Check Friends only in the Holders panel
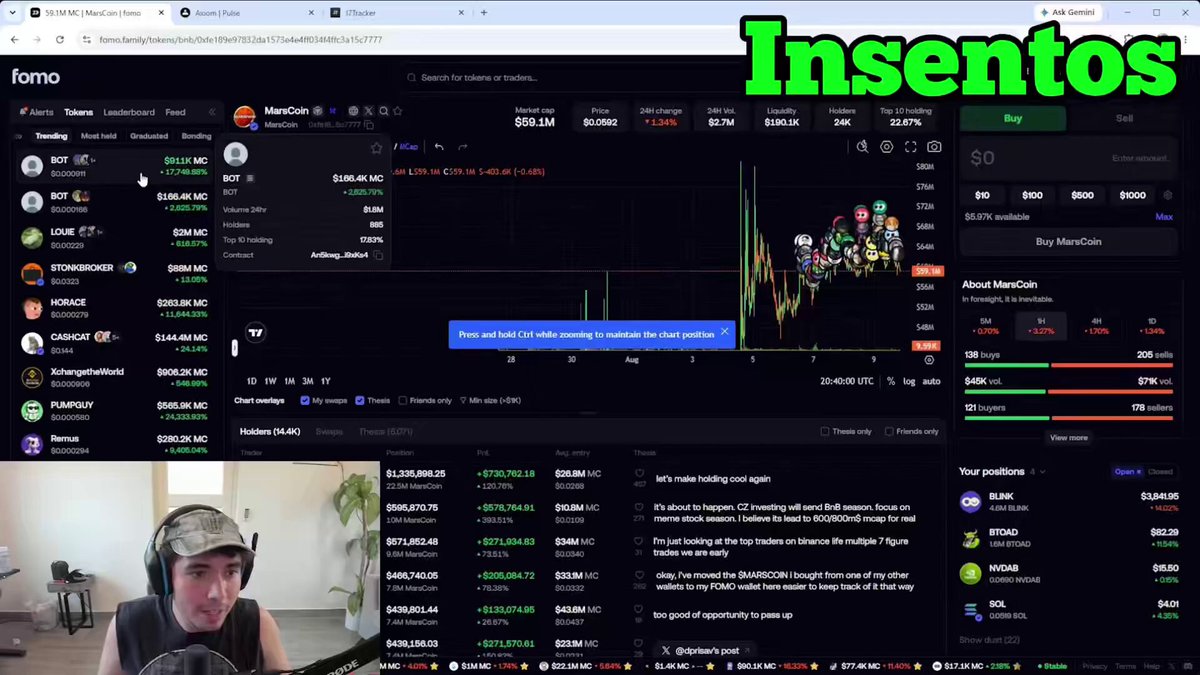Viewport: 1200px width, 675px height. point(890,431)
